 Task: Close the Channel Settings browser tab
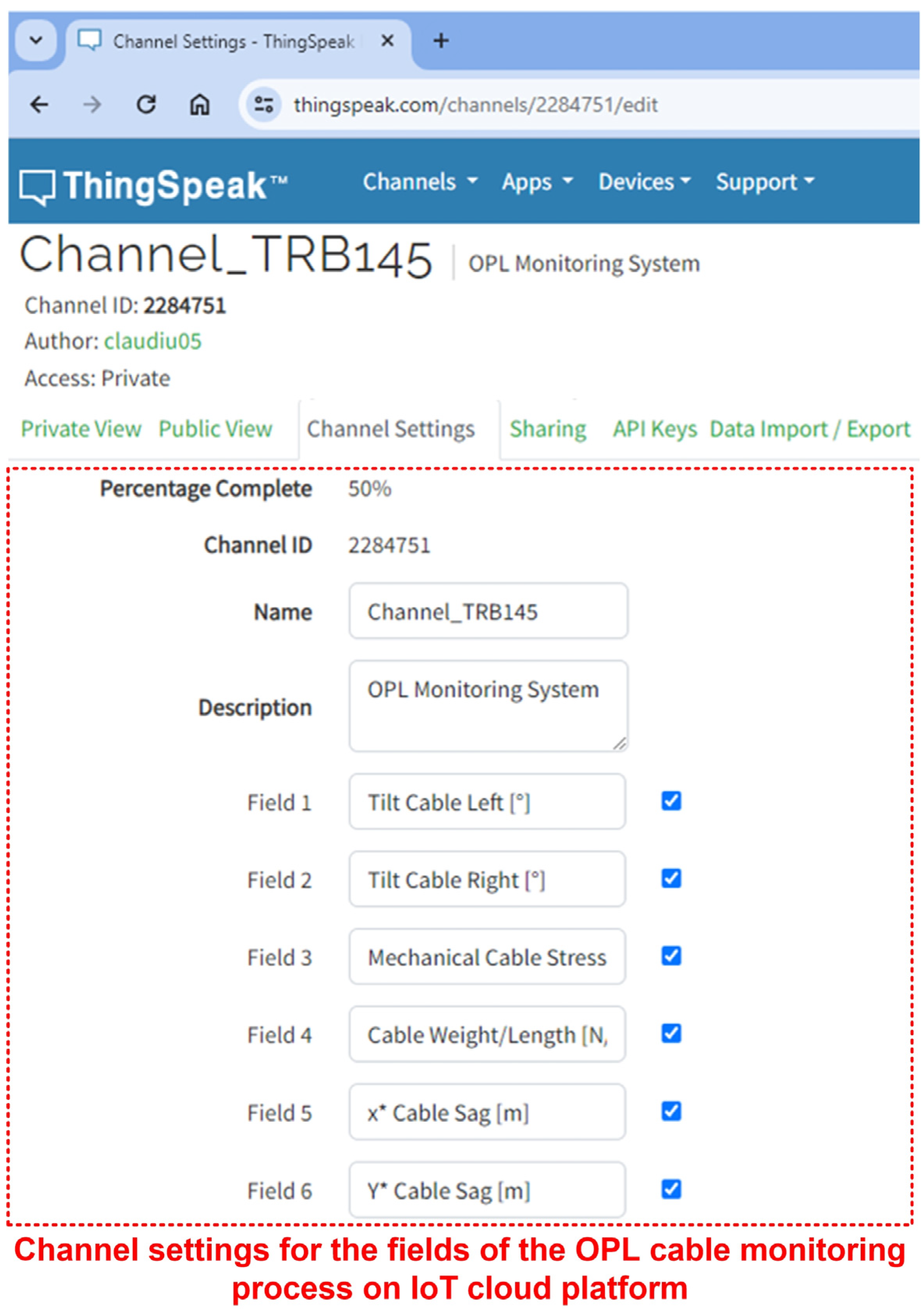pos(387,41)
